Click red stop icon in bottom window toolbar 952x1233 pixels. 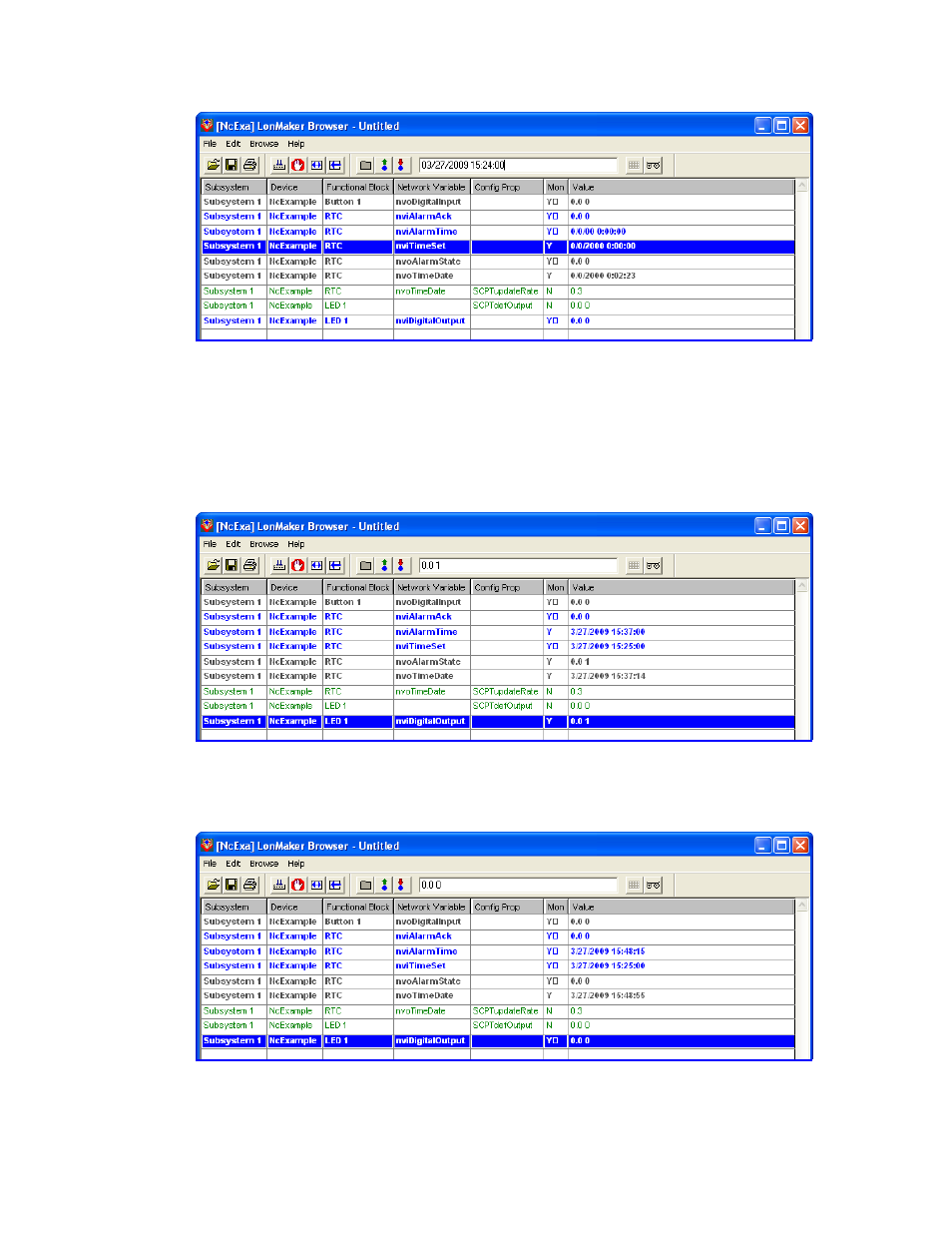point(297,885)
